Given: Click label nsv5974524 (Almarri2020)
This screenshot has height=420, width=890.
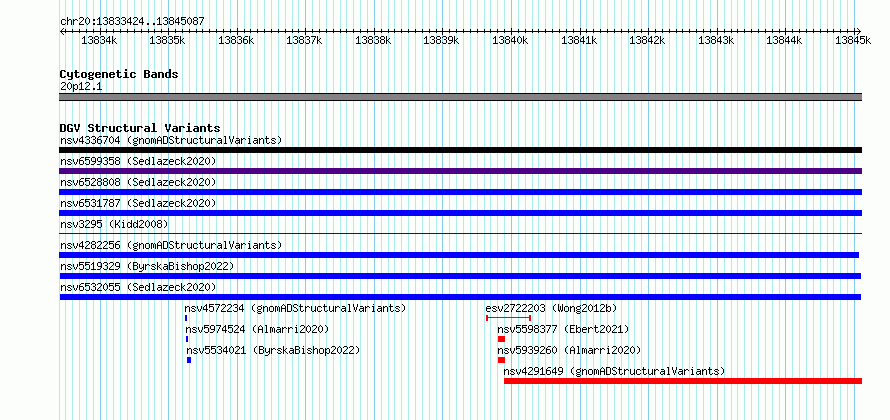Looking at the screenshot, I should 257,329.
